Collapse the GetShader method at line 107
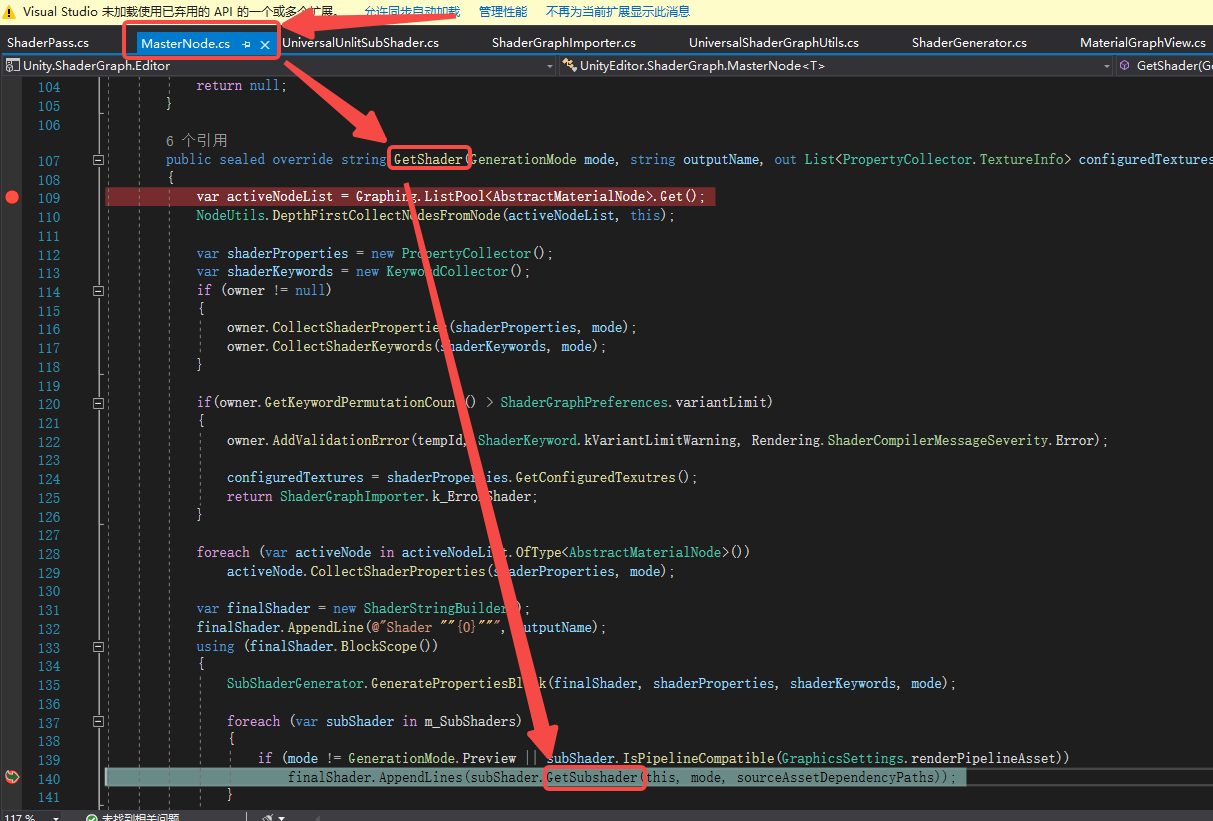 (x=97, y=159)
